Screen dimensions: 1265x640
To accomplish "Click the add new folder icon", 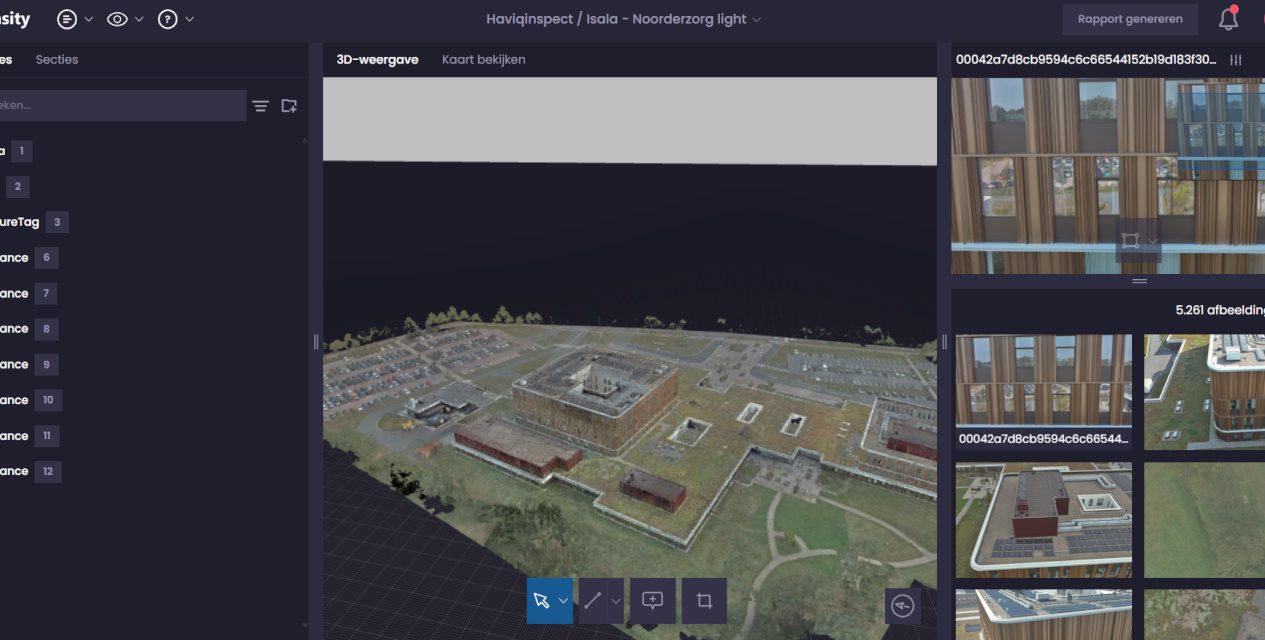I will coord(289,106).
